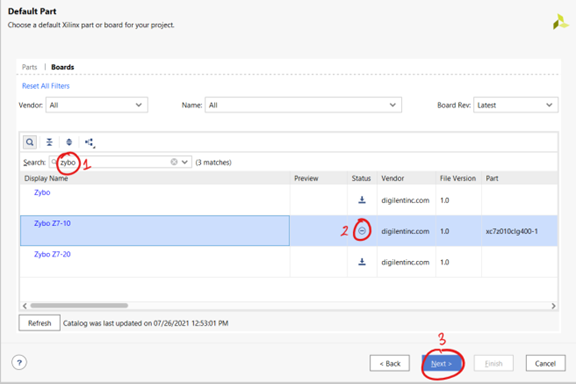Download the Zybo Z7-20 board files

[362, 262]
